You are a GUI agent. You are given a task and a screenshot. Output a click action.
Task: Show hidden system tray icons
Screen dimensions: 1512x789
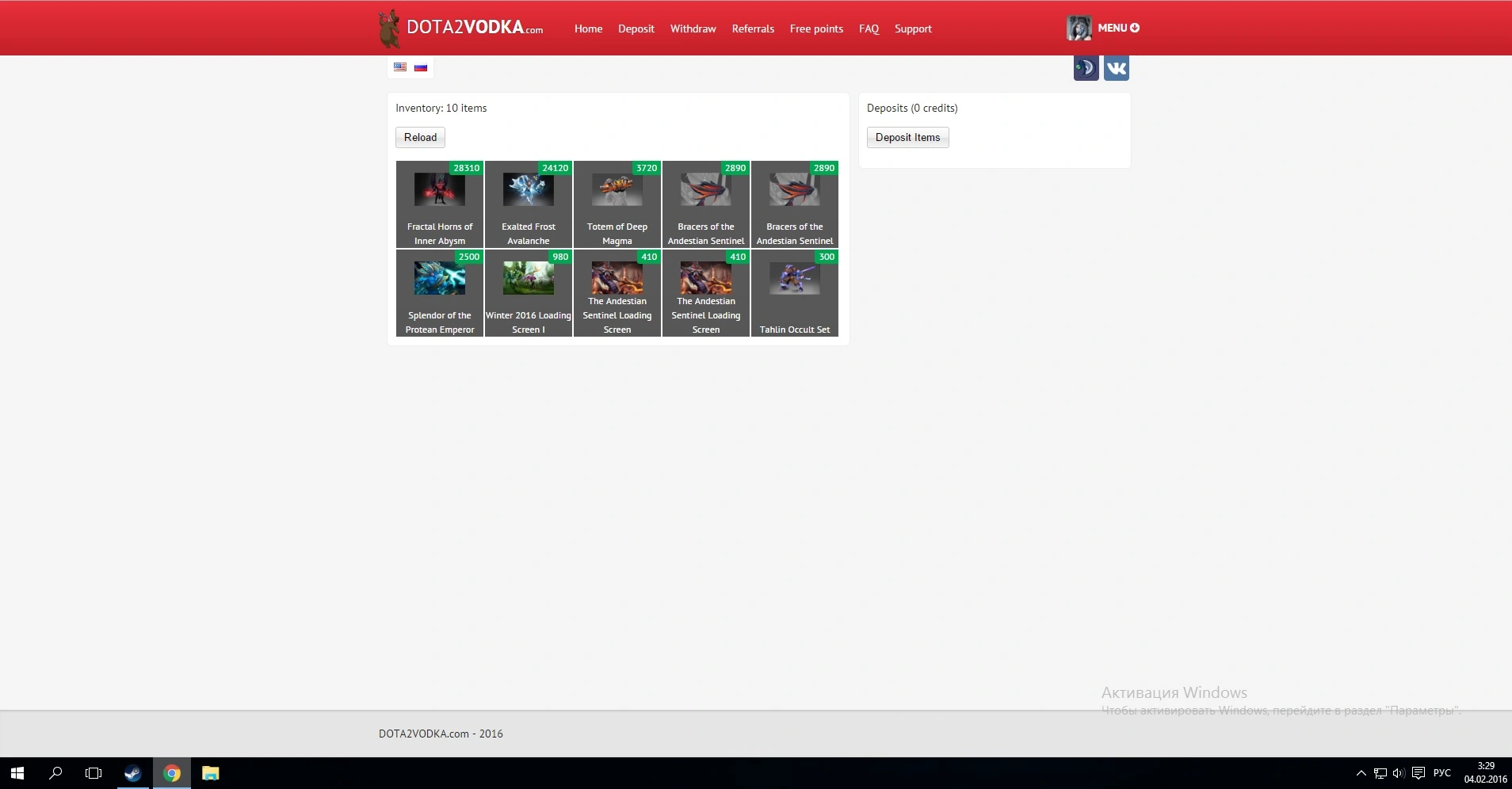[x=1361, y=773]
